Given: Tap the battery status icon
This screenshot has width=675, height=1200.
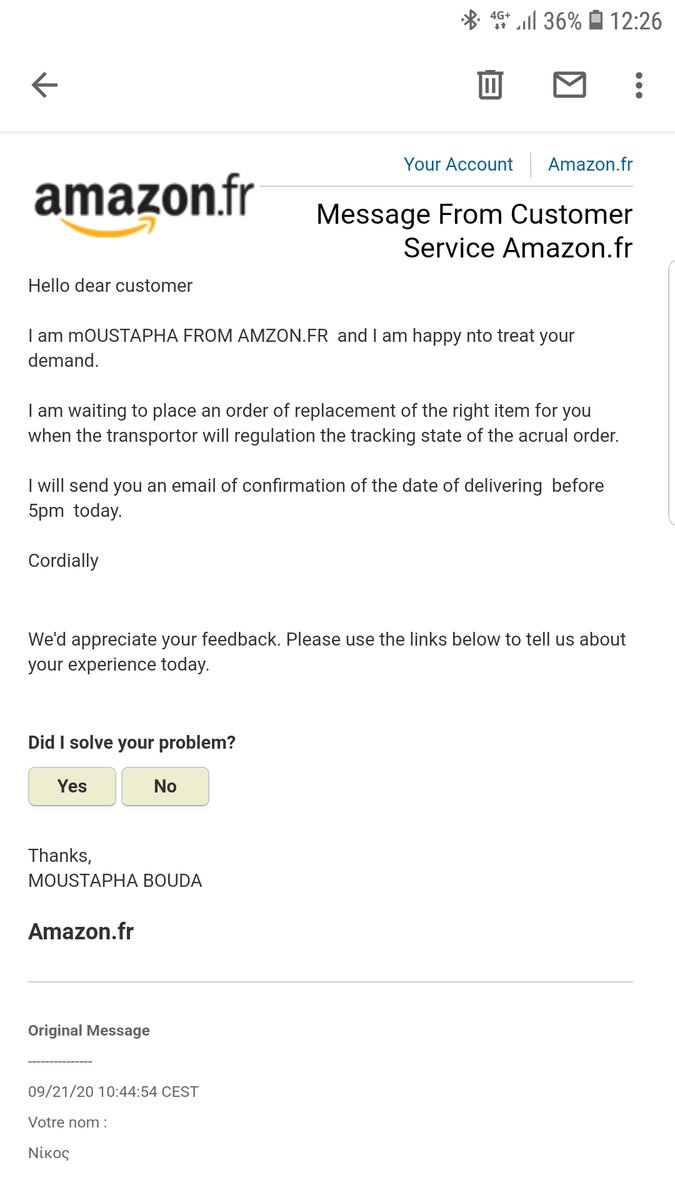Looking at the screenshot, I should [596, 20].
